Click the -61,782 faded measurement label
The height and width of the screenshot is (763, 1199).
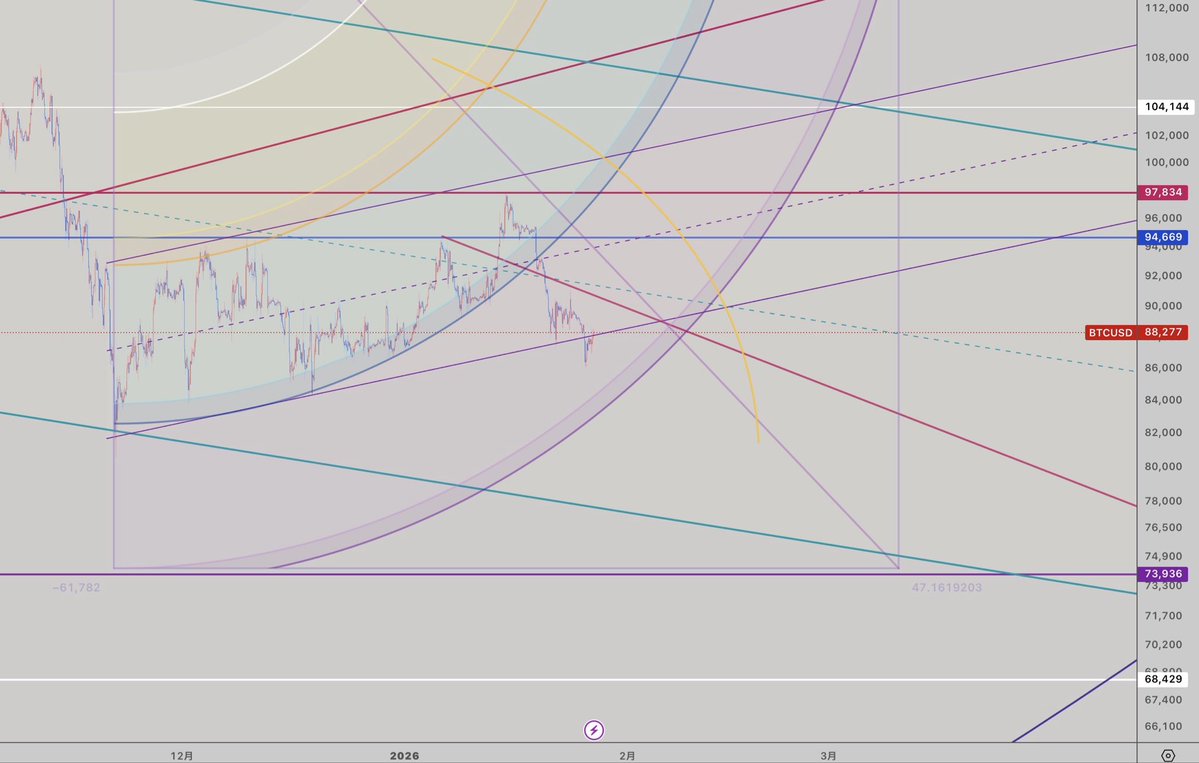click(x=76, y=587)
